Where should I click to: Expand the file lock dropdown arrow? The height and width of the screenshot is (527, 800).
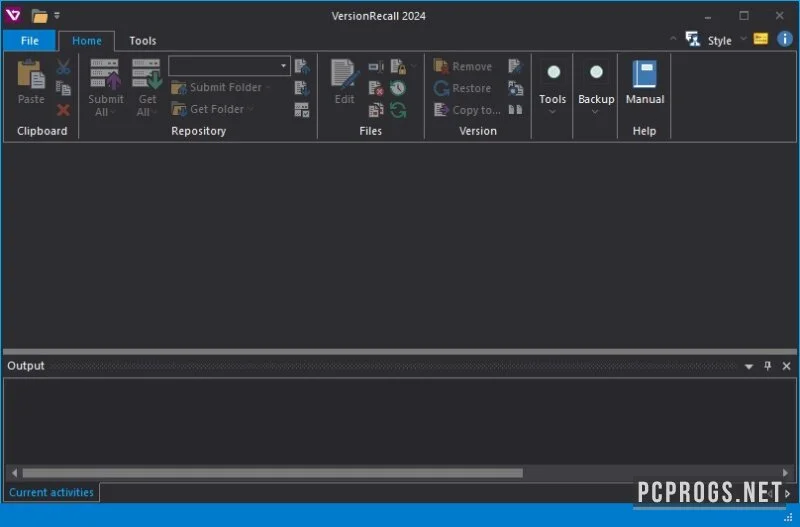[x=413, y=66]
